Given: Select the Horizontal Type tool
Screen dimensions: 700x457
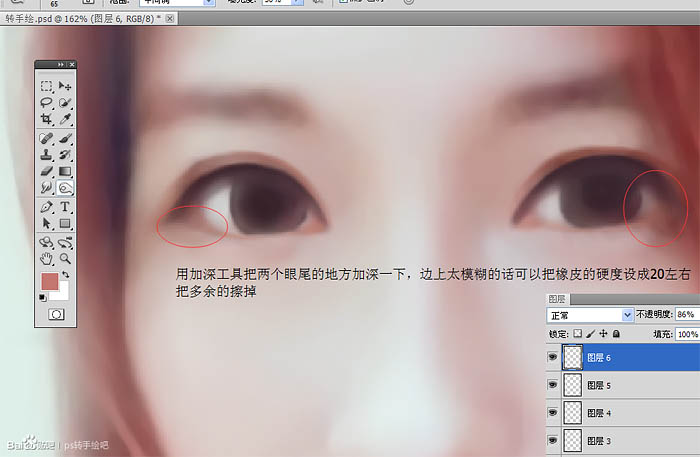Looking at the screenshot, I should click(x=65, y=207).
